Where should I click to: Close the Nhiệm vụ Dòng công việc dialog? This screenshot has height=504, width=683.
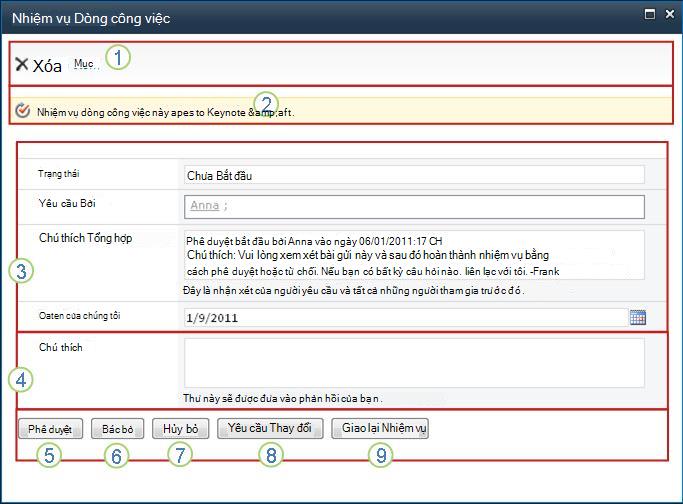coord(670,14)
